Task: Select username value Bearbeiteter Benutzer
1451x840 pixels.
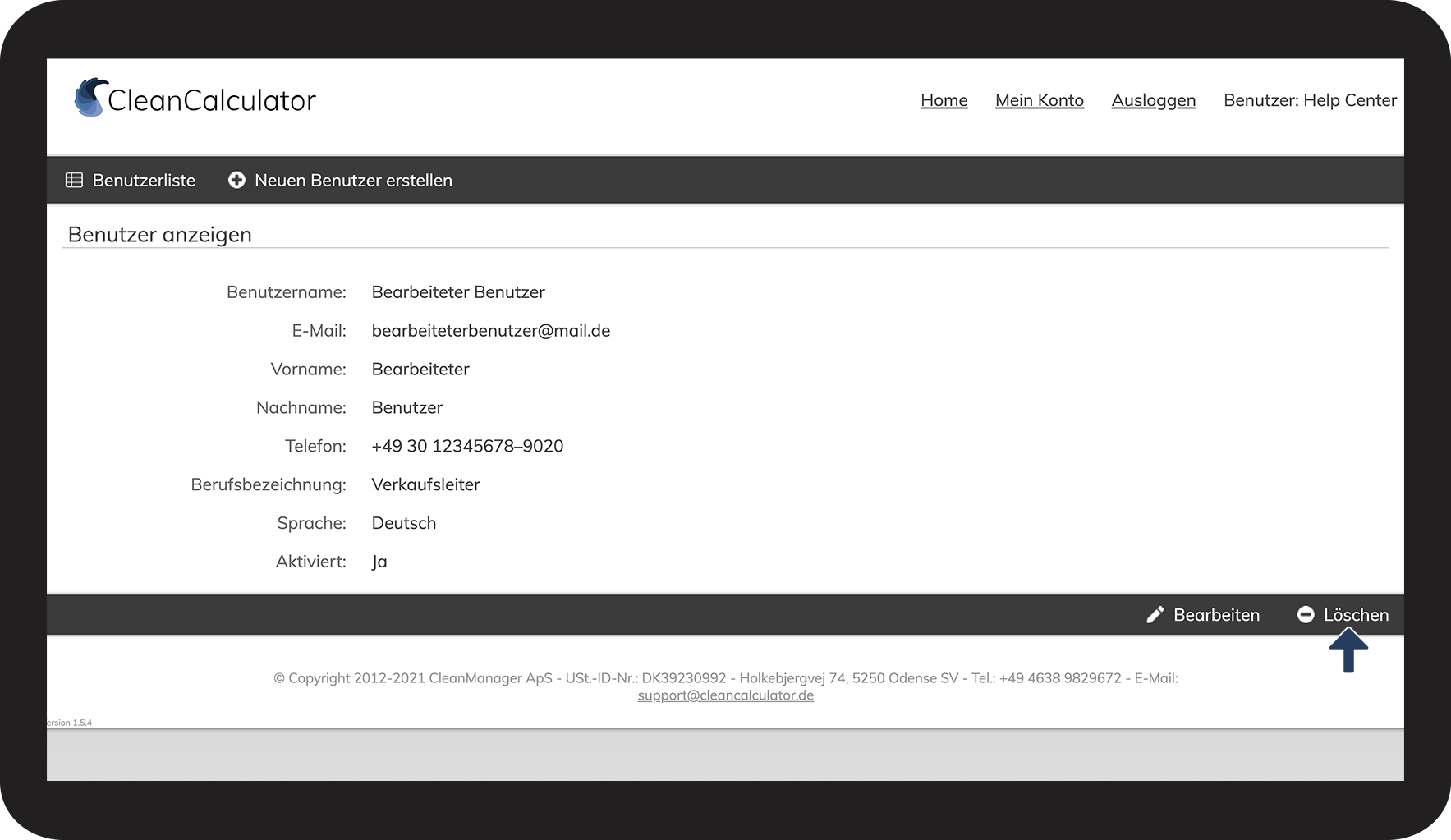Action: pos(458,292)
